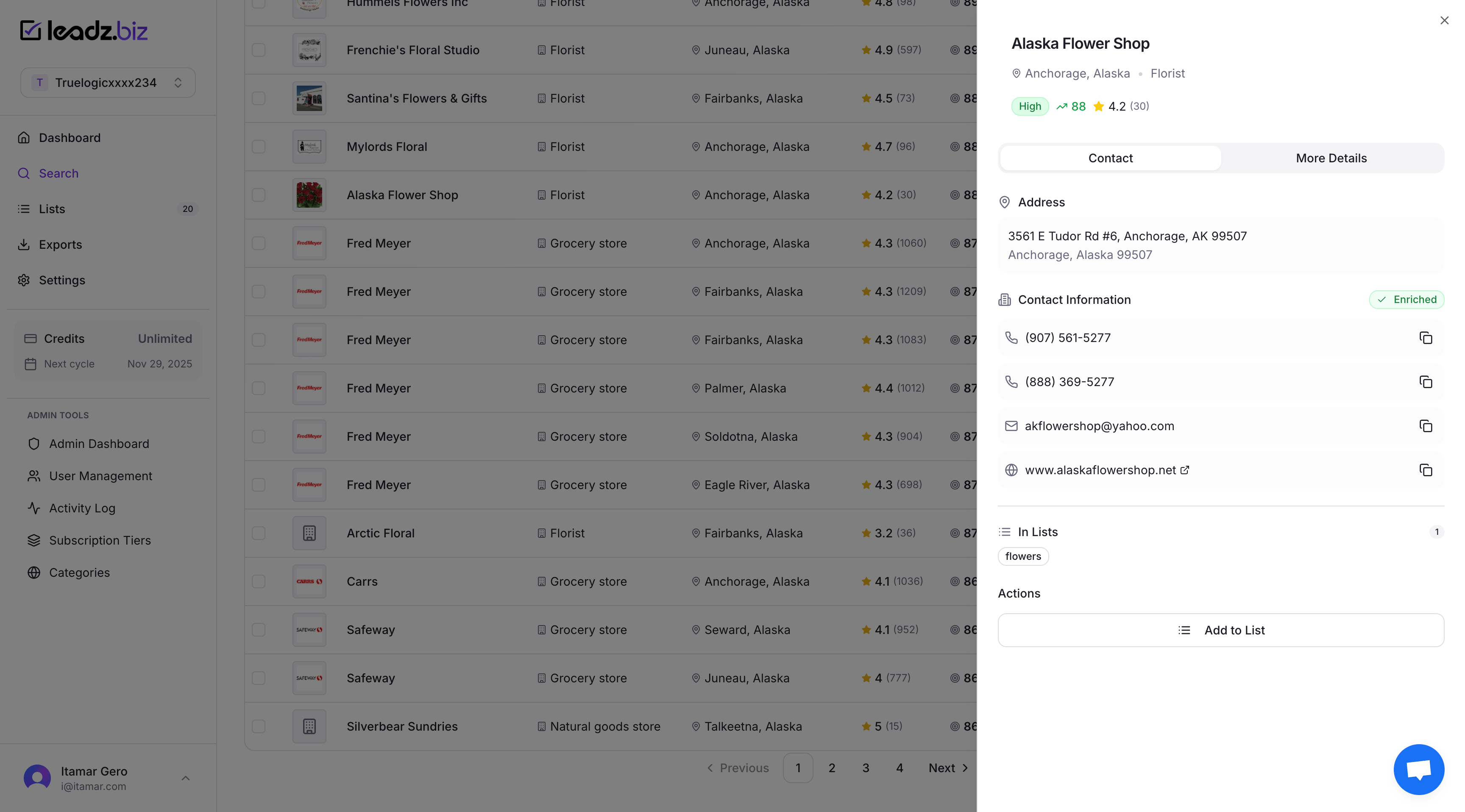Tick the Silverbear Sundries checkbox
This screenshot has width=1465, height=812.
(259, 726)
